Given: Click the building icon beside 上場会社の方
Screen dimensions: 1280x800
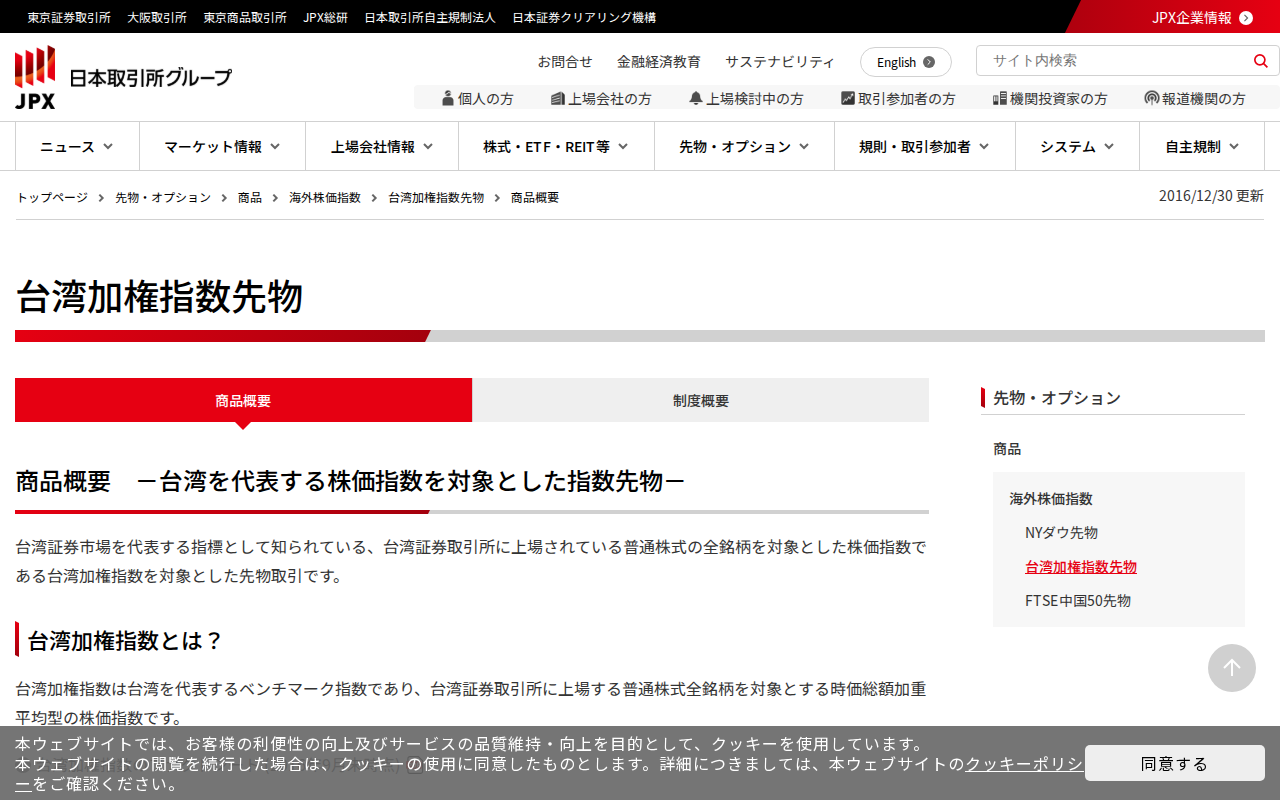Looking at the screenshot, I should (x=558, y=98).
